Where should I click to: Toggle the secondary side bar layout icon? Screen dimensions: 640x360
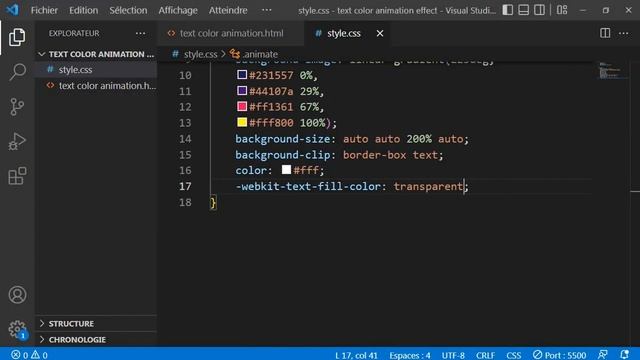pos(539,10)
